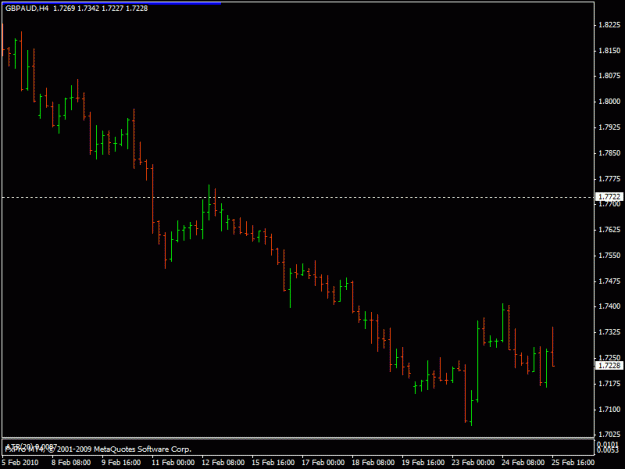Click the 1.7925 price axis label
The image size is (625, 469).
[609, 127]
